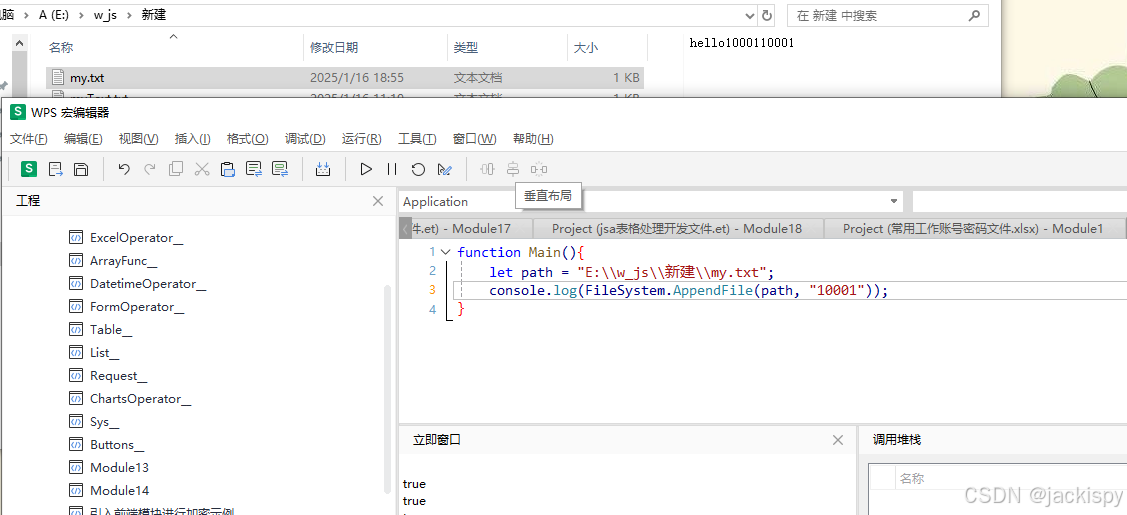
Task: Close the 工程 project panel
Action: coord(378,201)
